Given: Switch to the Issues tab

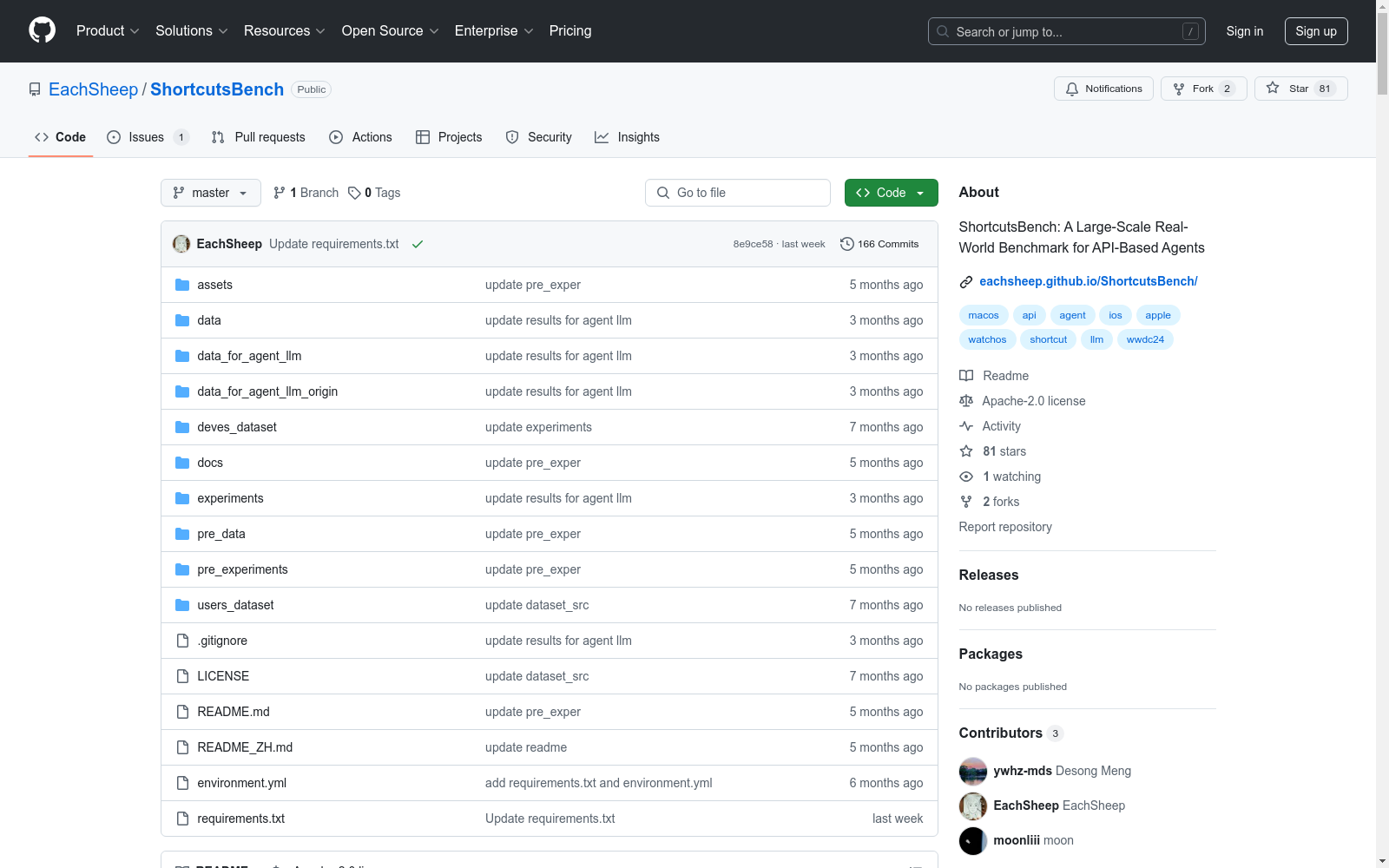Looking at the screenshot, I should click(148, 137).
